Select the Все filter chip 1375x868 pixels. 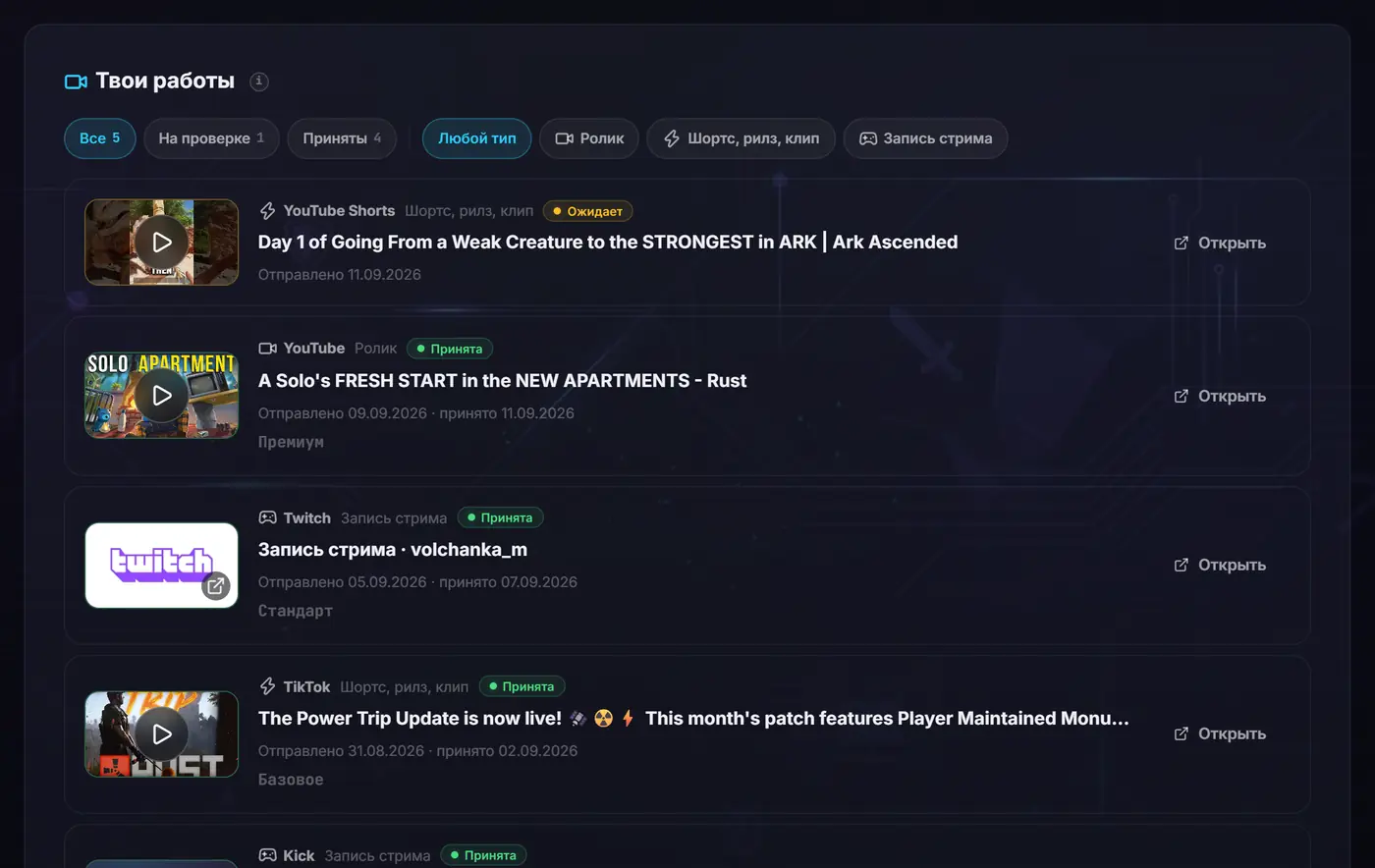(100, 138)
